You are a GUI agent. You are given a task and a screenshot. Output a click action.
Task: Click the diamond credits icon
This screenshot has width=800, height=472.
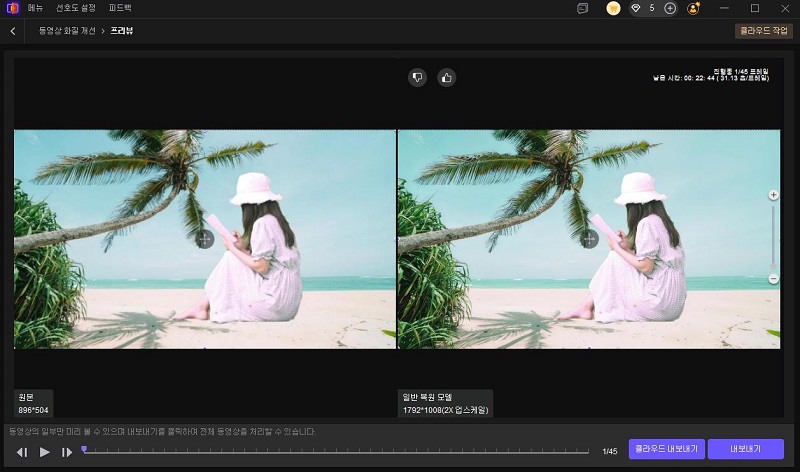pos(637,8)
